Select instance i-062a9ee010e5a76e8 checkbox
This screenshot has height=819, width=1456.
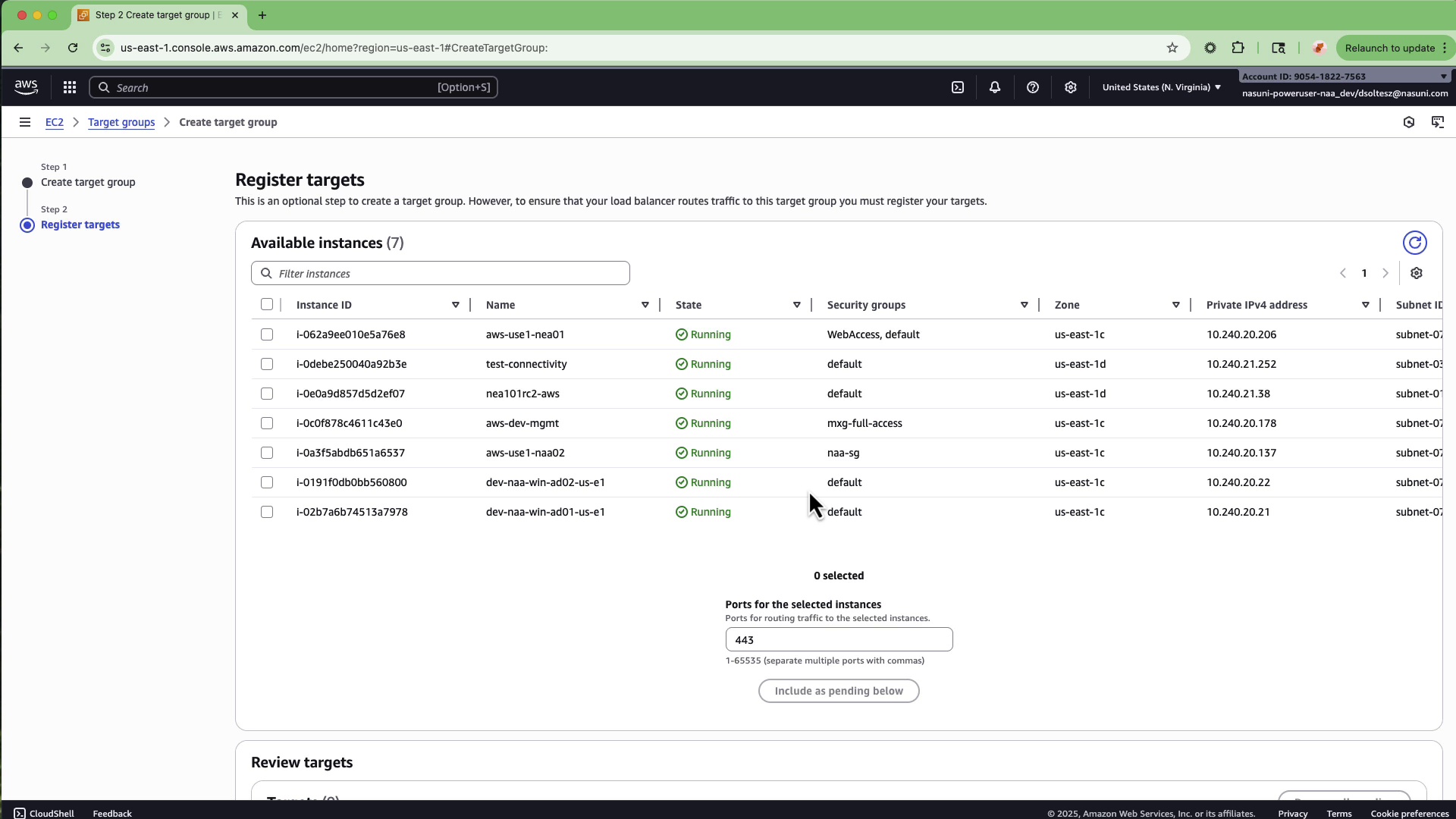(267, 334)
